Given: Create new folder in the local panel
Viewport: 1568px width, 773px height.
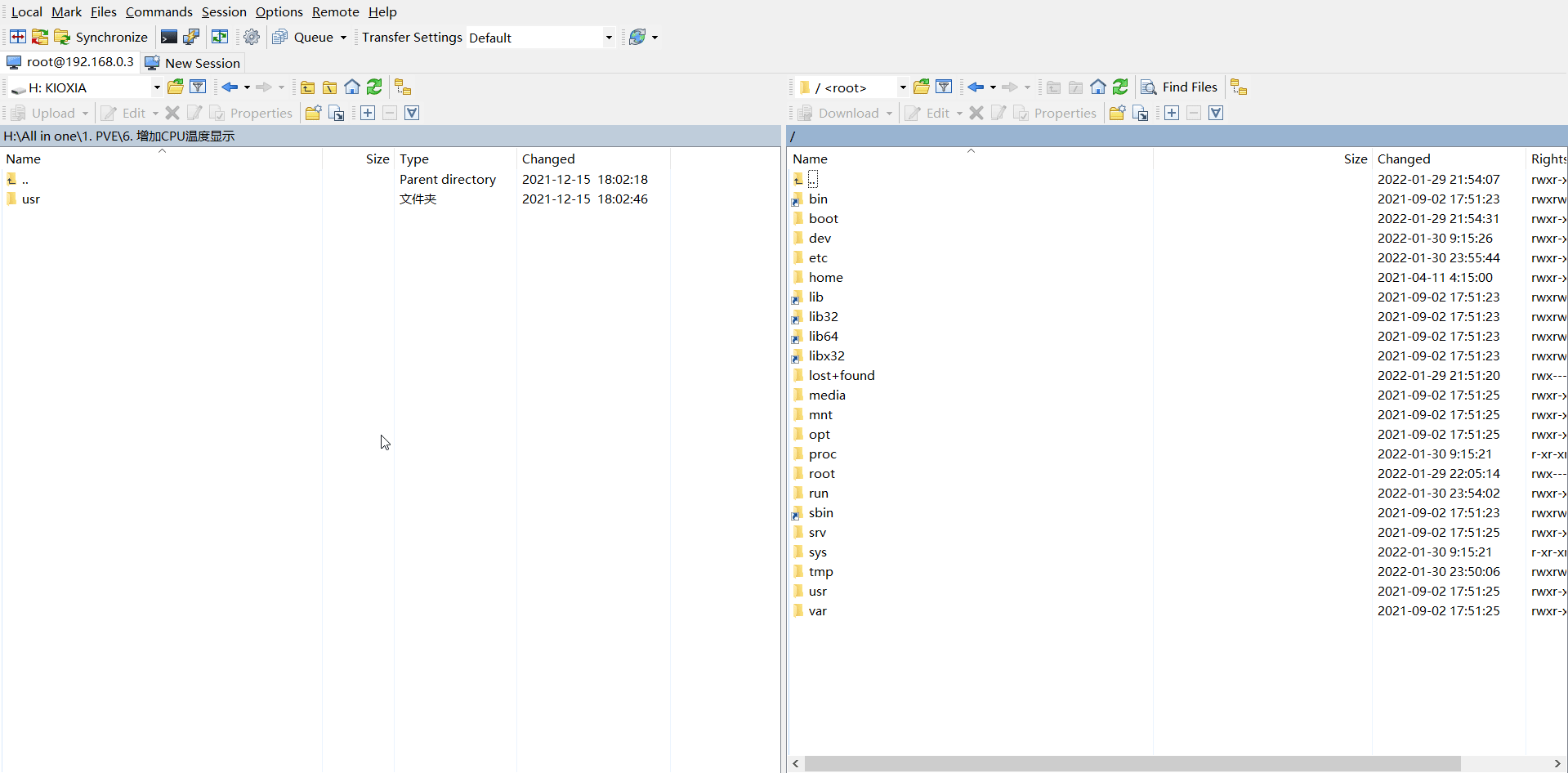Looking at the screenshot, I should click(313, 113).
